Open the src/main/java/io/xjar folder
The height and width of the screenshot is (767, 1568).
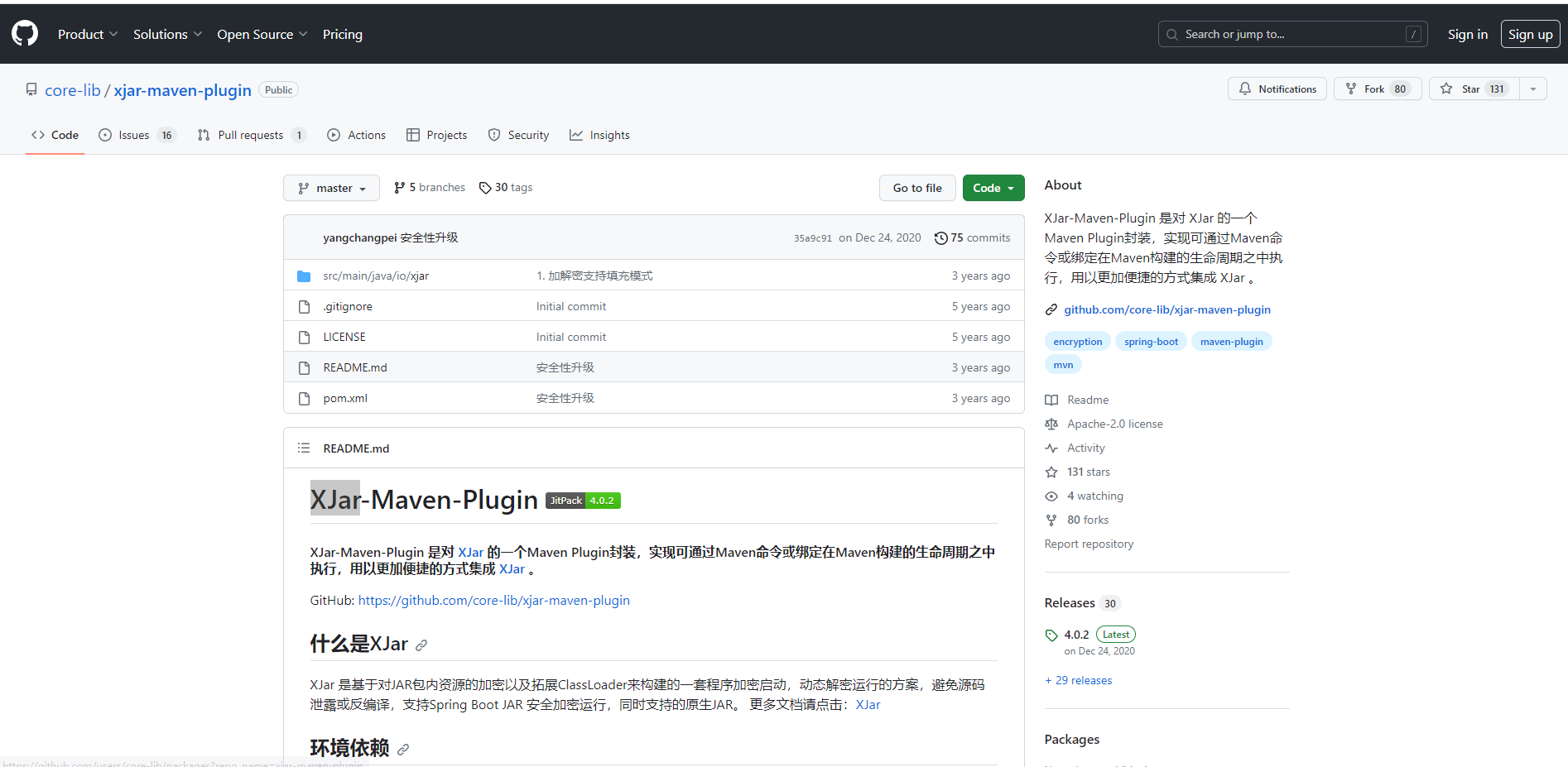[376, 276]
